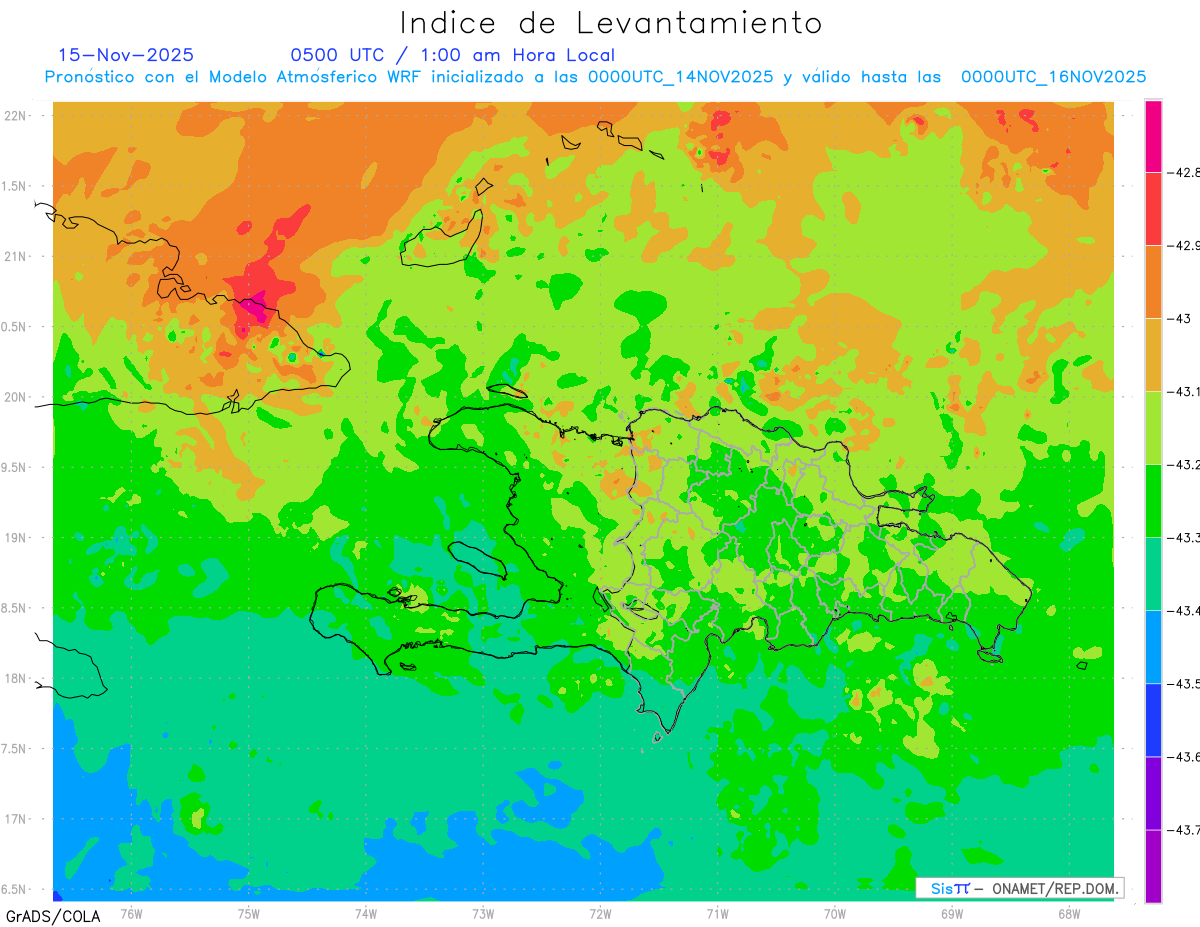Click the date "15-Nov-2025"
Image resolution: width=1200 pixels, height=927 pixels.
[x=126, y=55]
